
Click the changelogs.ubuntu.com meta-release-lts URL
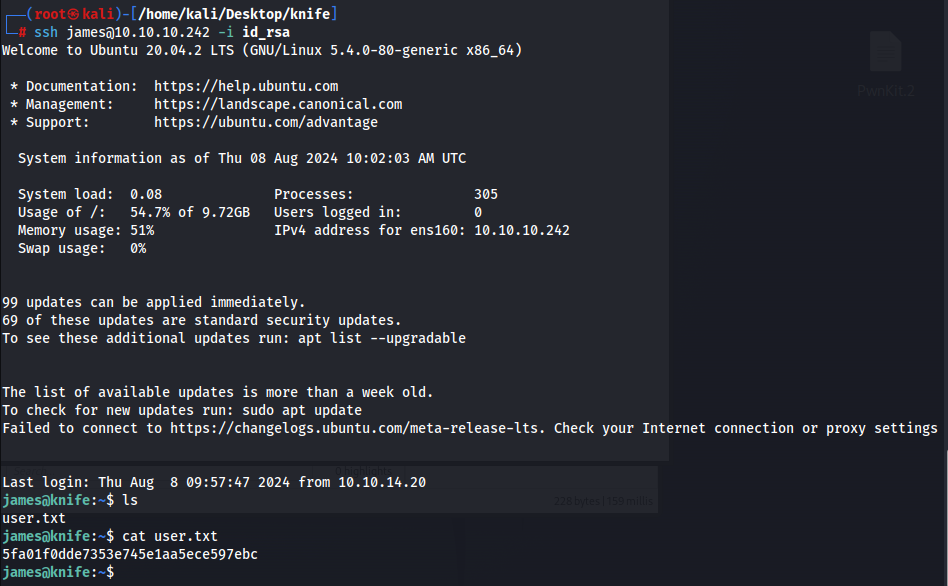pos(354,428)
